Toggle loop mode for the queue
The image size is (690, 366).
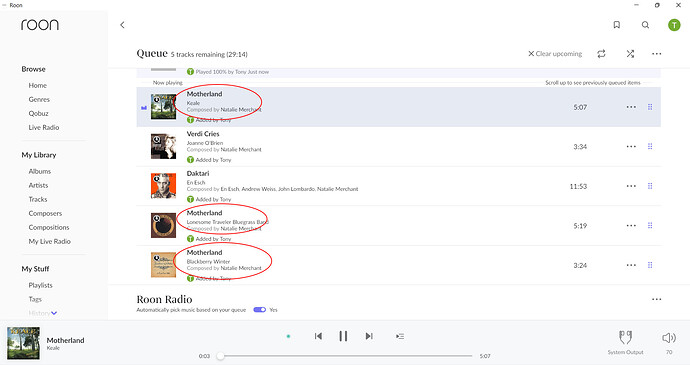coord(601,54)
